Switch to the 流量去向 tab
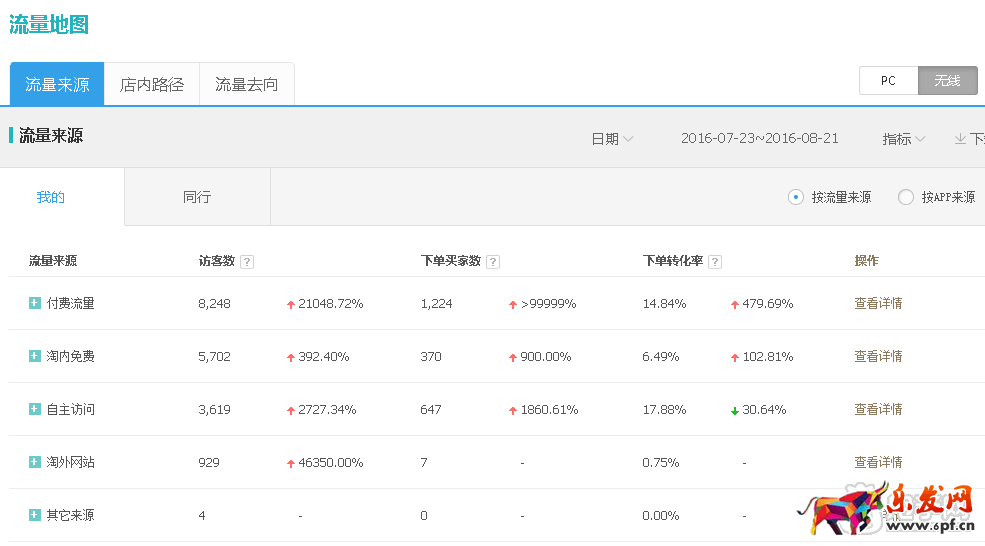Image resolution: width=985 pixels, height=546 pixels. pos(247,85)
